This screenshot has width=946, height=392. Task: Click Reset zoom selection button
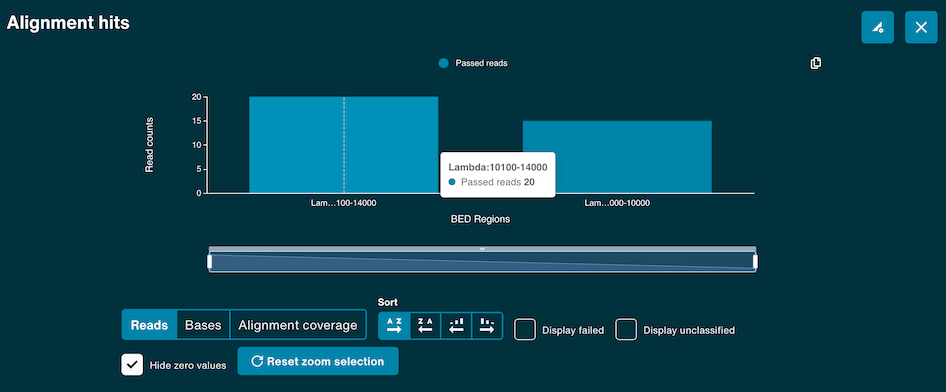pyautogui.click(x=318, y=361)
